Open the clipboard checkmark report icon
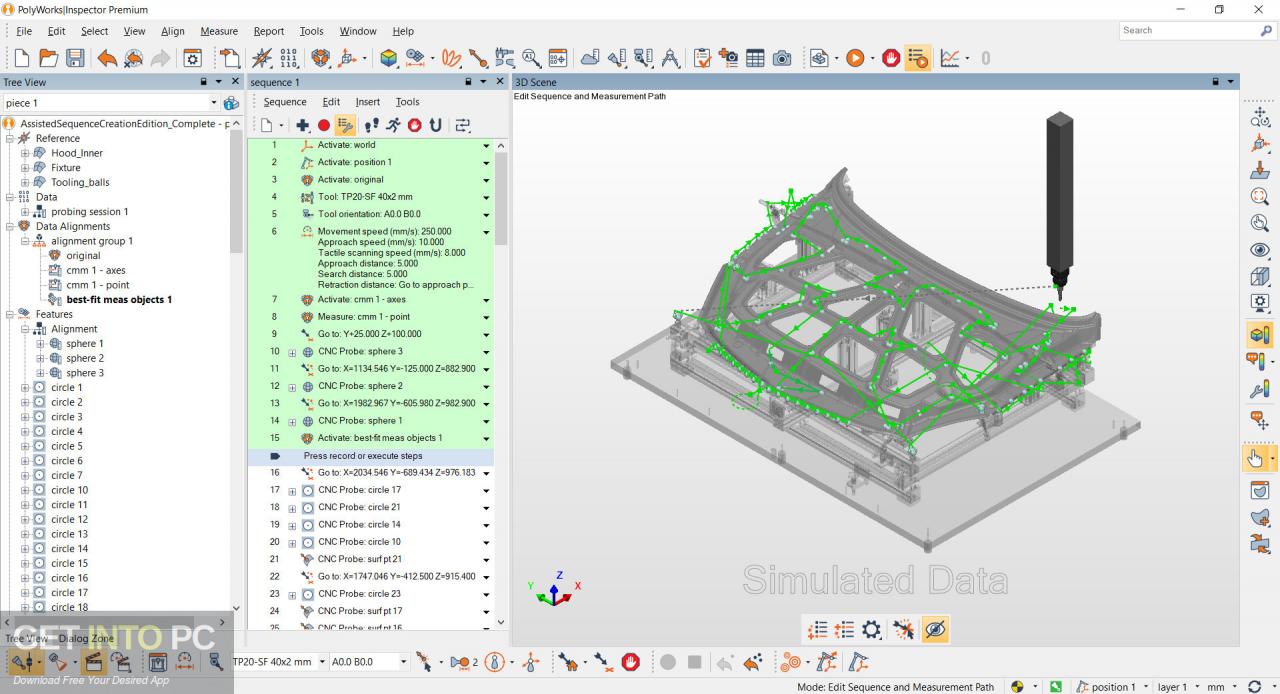Image resolution: width=1280 pixels, height=694 pixels. click(702, 59)
